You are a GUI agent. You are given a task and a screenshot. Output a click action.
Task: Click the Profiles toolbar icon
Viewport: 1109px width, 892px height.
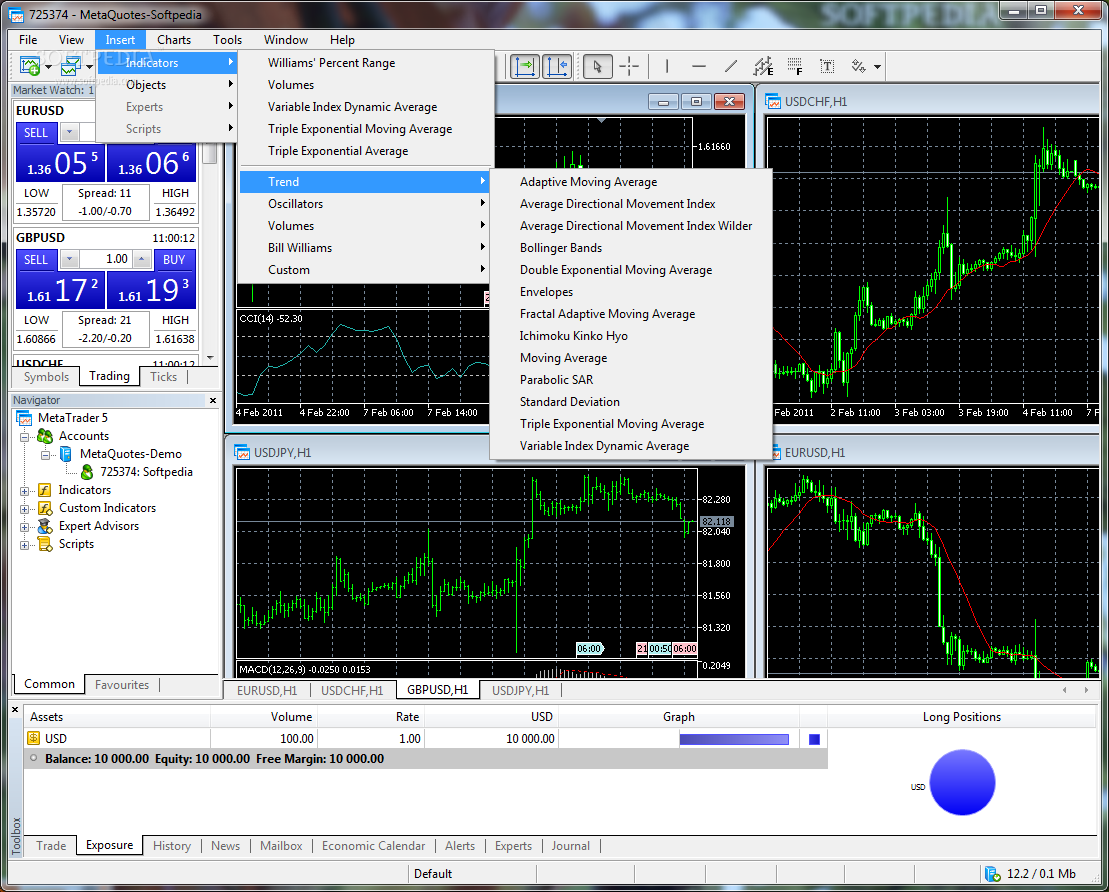(x=70, y=66)
